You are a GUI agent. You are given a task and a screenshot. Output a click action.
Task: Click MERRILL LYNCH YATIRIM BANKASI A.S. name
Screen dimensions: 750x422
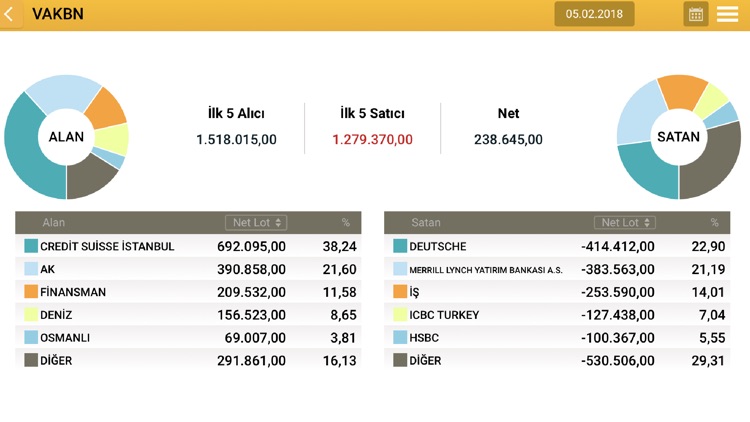pyautogui.click(x=486, y=270)
